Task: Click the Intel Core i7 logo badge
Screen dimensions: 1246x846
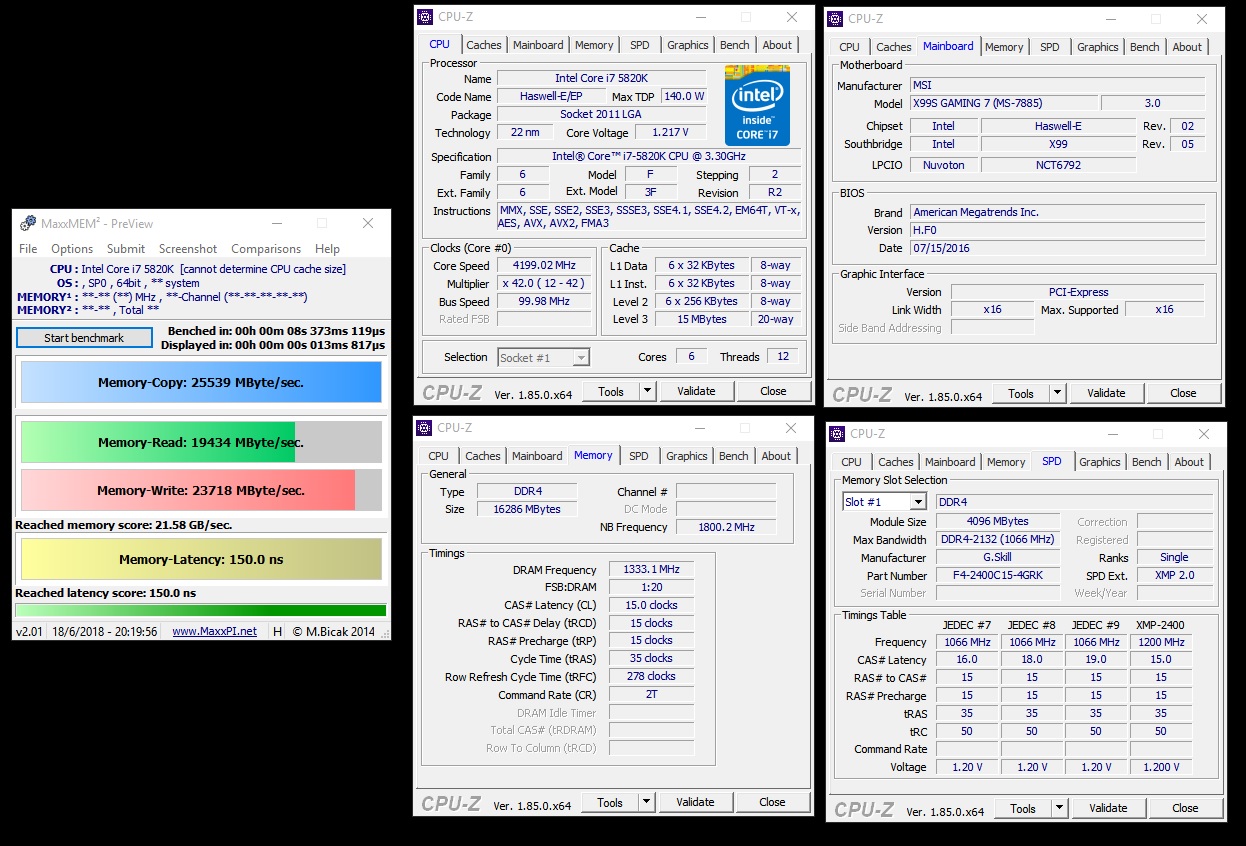Action: pyautogui.click(x=757, y=106)
